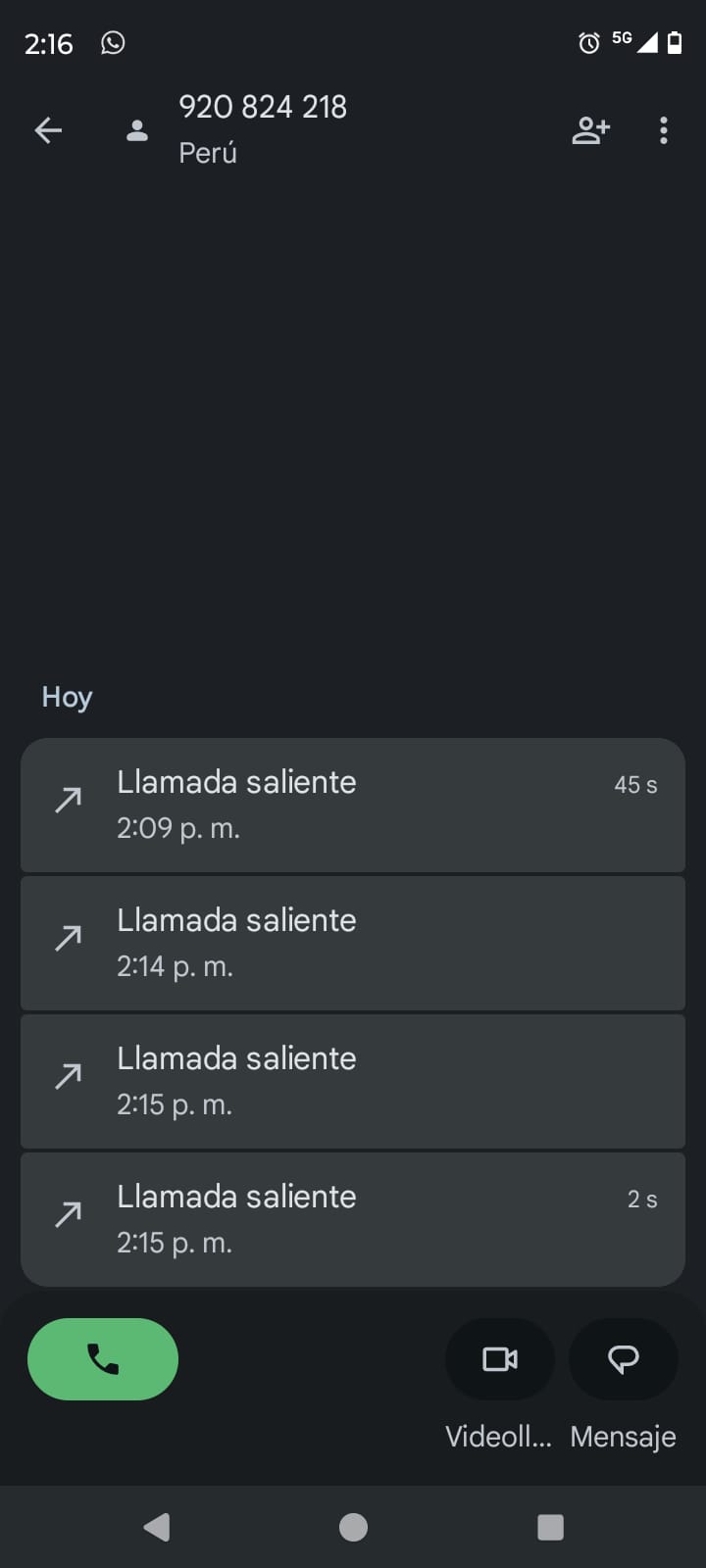Tap the phone number 920 824 218
706x1568 pixels.
[x=263, y=107]
